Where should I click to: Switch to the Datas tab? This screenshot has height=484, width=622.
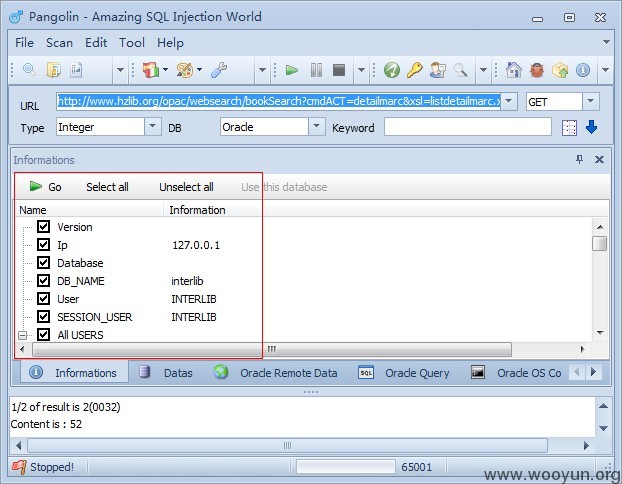pos(165,373)
